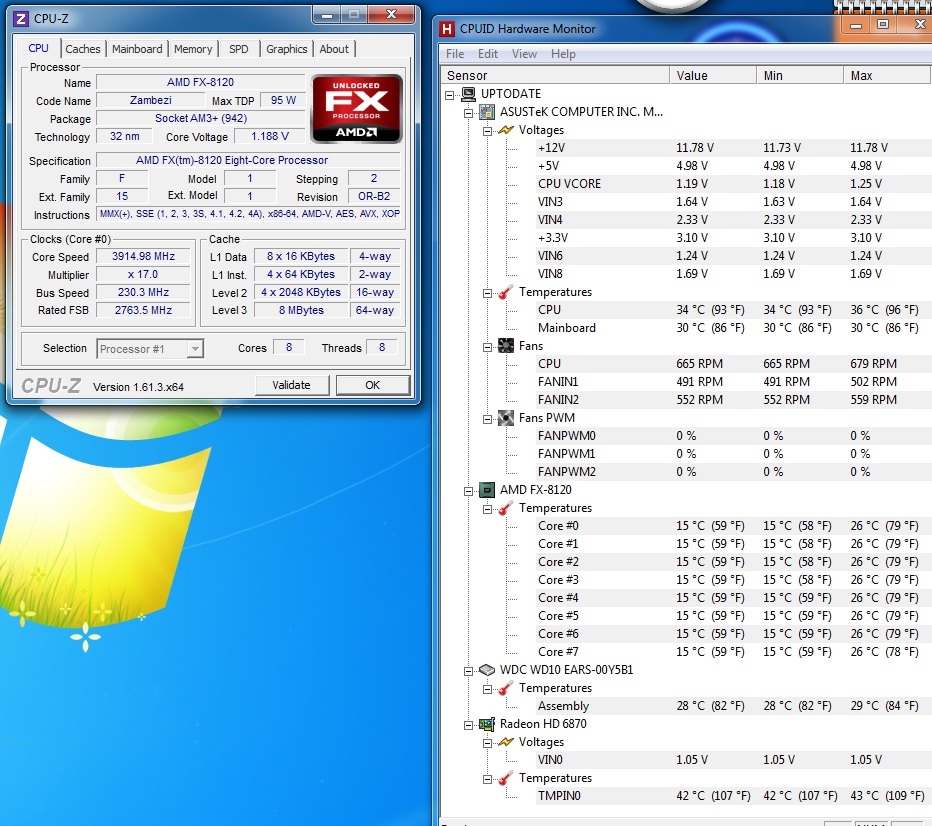The image size is (932, 826).
Task: Select the +12V voltage row
Action: tap(733, 147)
